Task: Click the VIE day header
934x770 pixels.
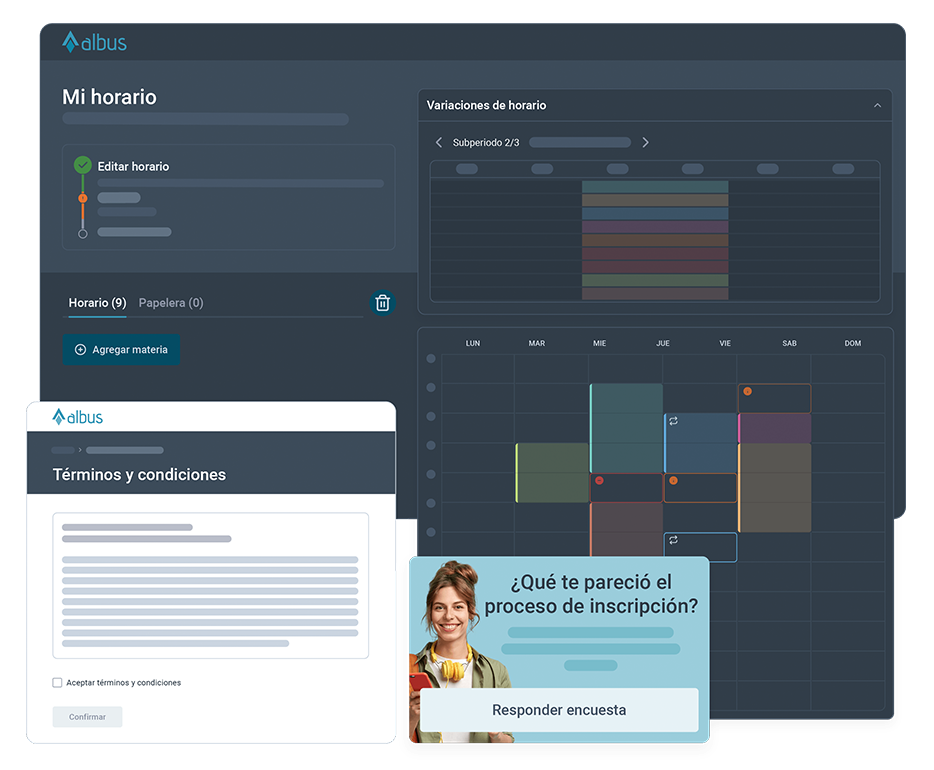Action: point(725,344)
